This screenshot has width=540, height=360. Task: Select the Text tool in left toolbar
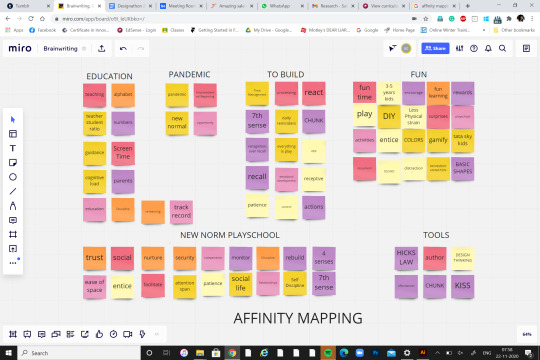pos(13,148)
